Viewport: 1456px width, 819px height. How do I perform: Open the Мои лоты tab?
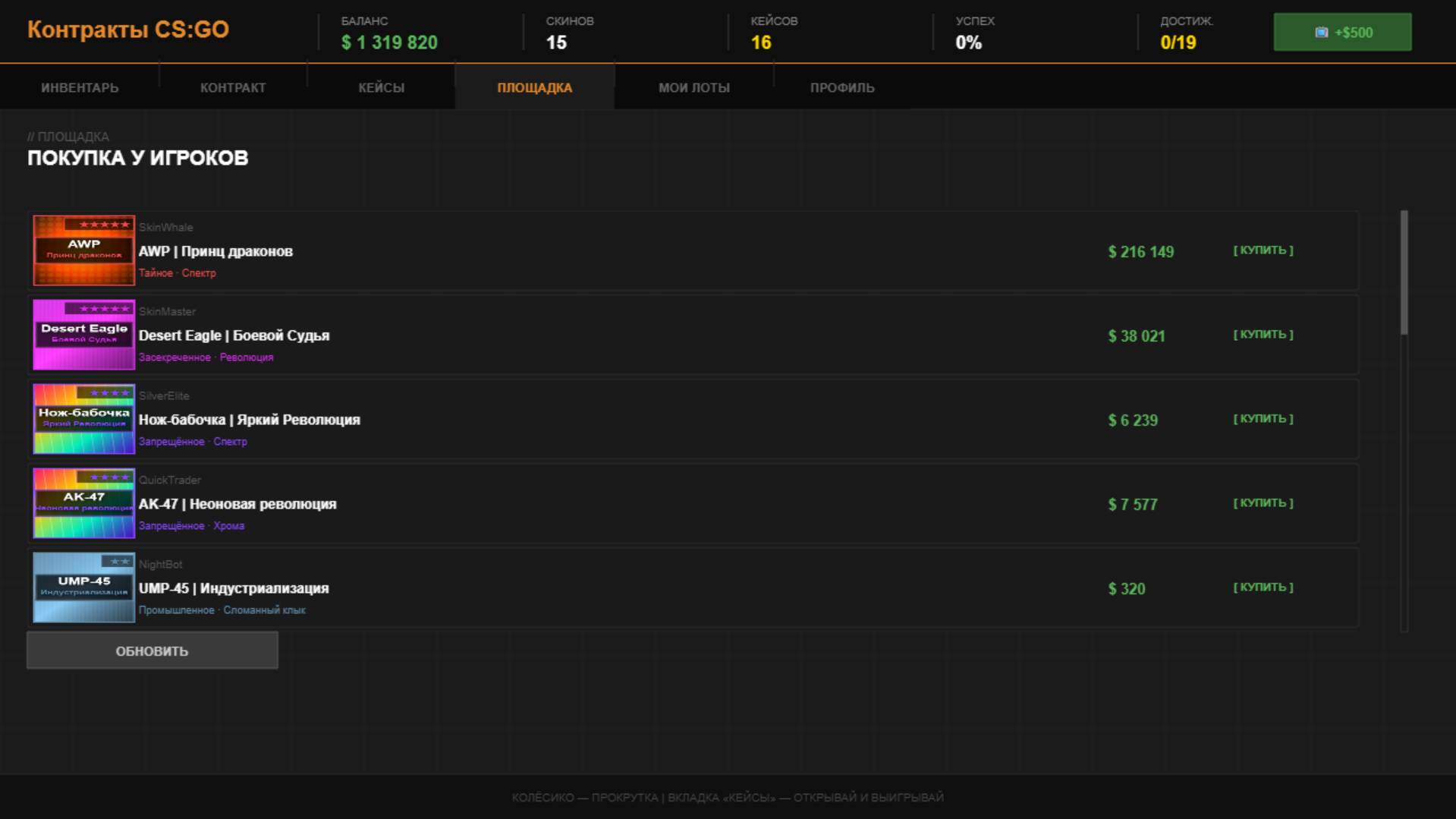click(694, 87)
